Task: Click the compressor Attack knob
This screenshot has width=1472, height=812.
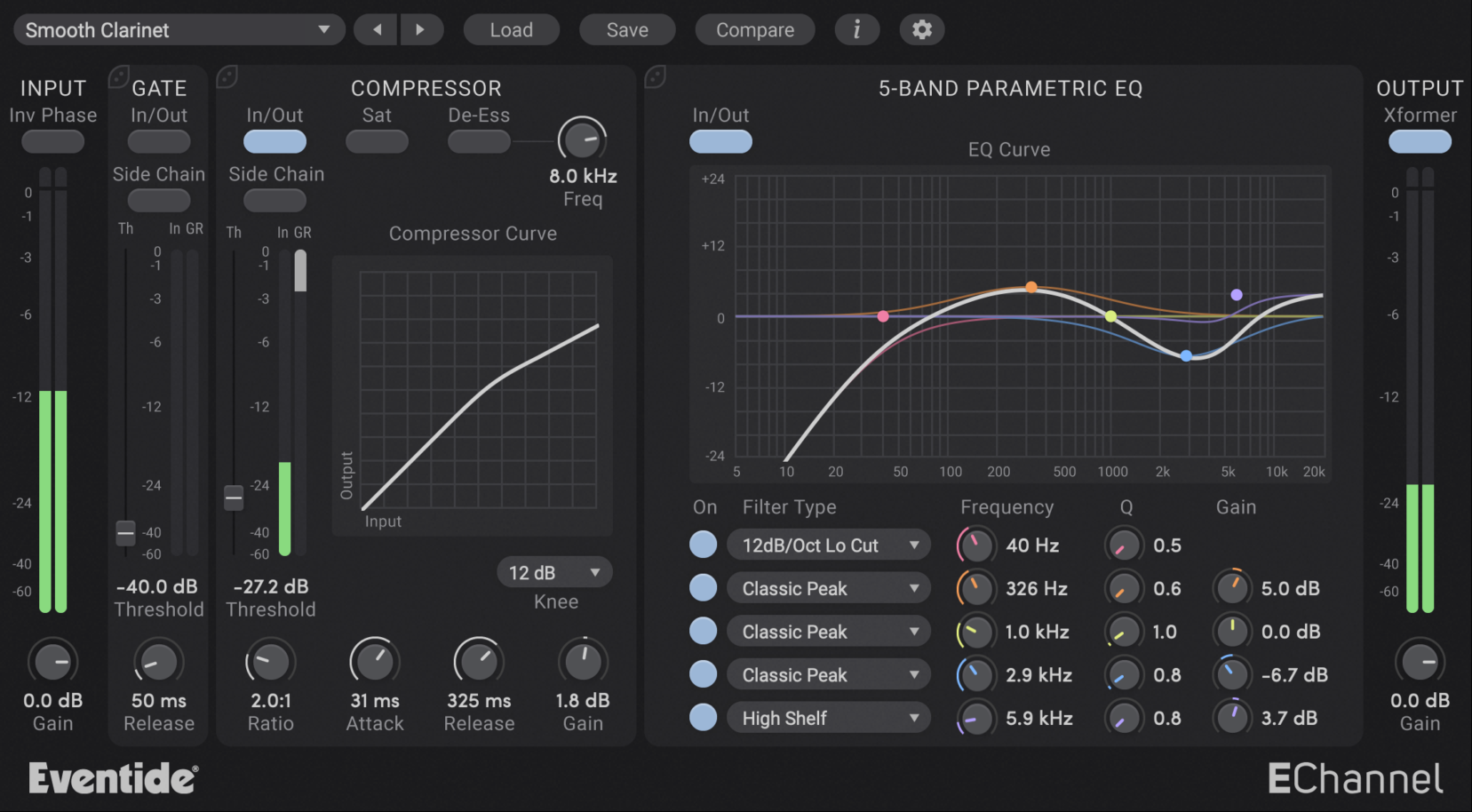Action: [x=374, y=662]
